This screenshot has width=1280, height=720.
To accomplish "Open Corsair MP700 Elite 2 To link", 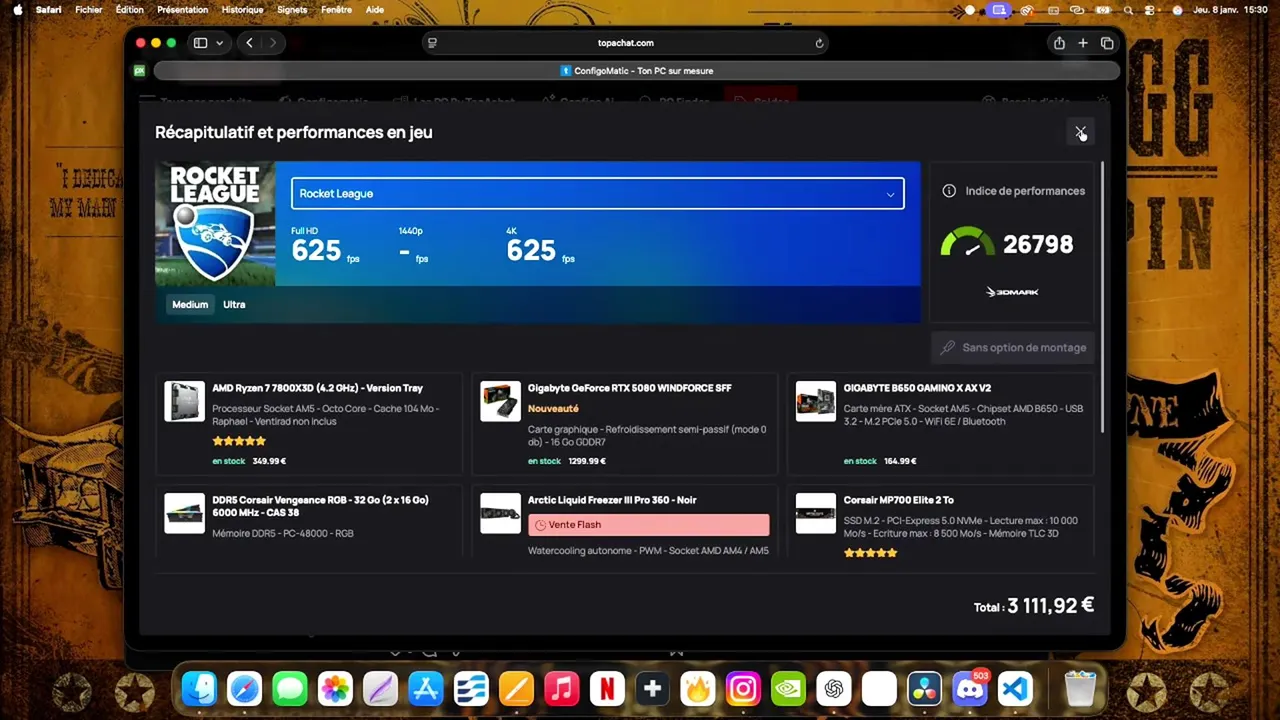I will pyautogui.click(x=898, y=500).
